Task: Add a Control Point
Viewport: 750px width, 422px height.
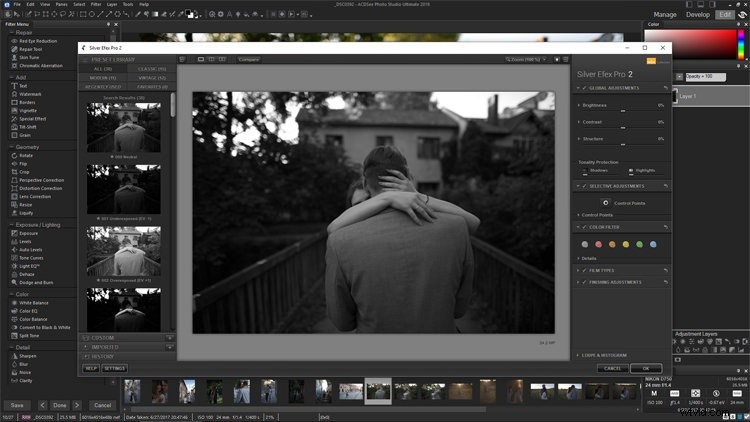Action: [x=606, y=203]
